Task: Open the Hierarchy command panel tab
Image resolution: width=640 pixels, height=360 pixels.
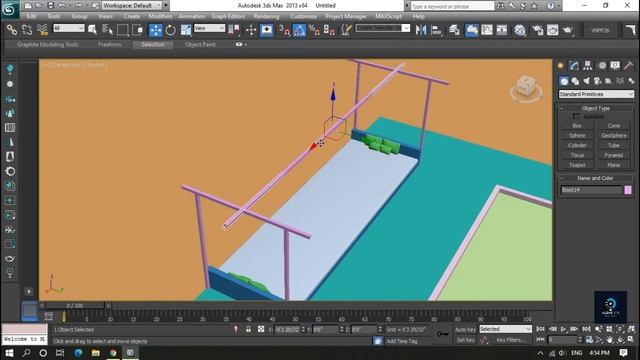Action: (588, 65)
